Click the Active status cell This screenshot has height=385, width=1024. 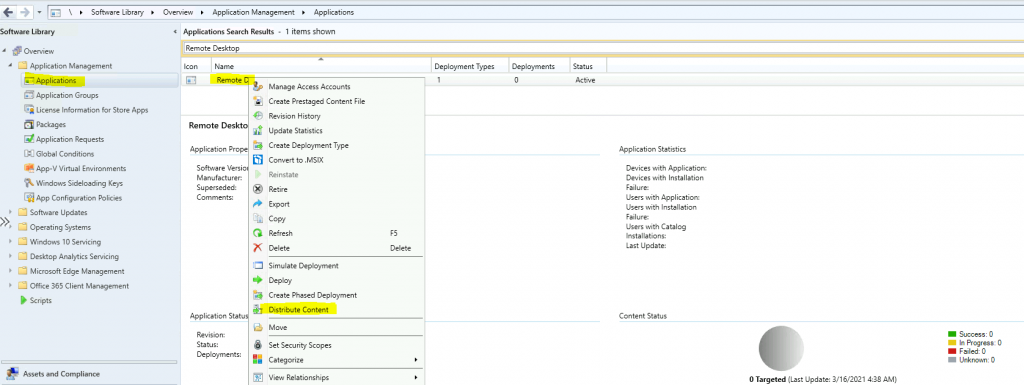click(585, 80)
